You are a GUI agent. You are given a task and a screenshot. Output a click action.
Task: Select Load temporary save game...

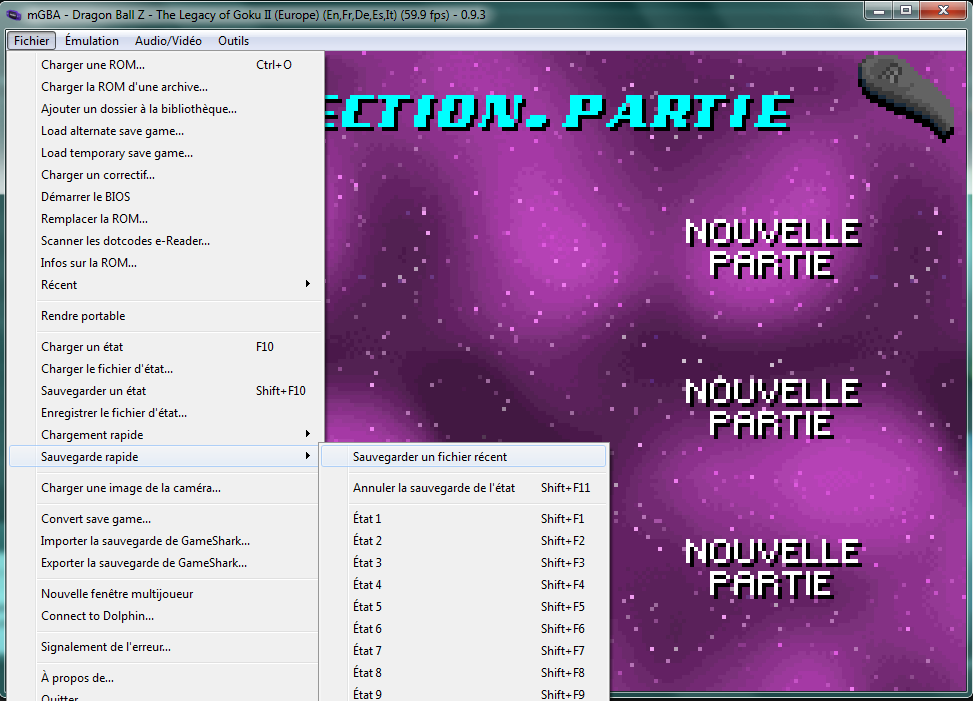click(x=166, y=153)
